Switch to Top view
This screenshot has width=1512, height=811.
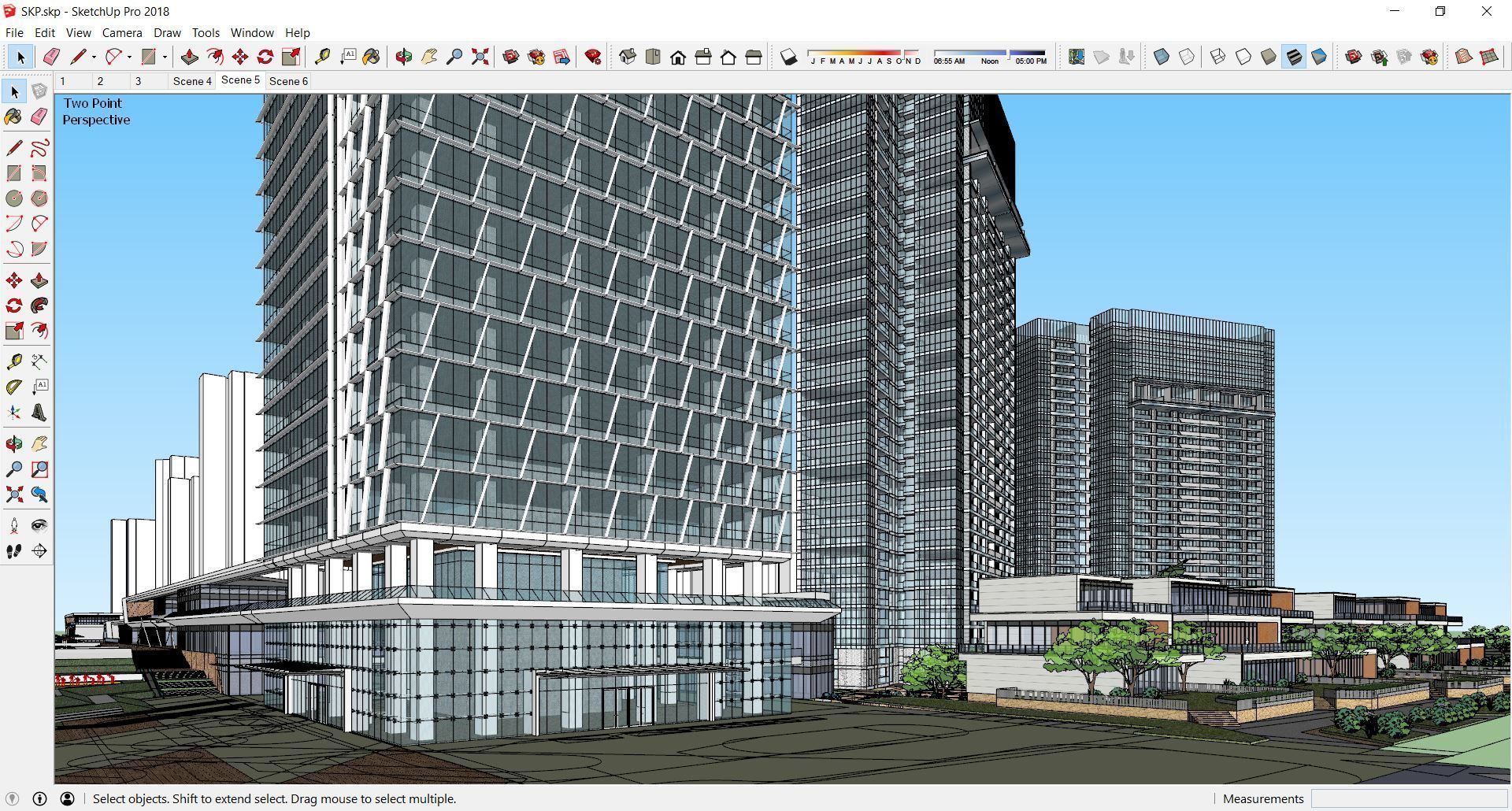tap(653, 57)
